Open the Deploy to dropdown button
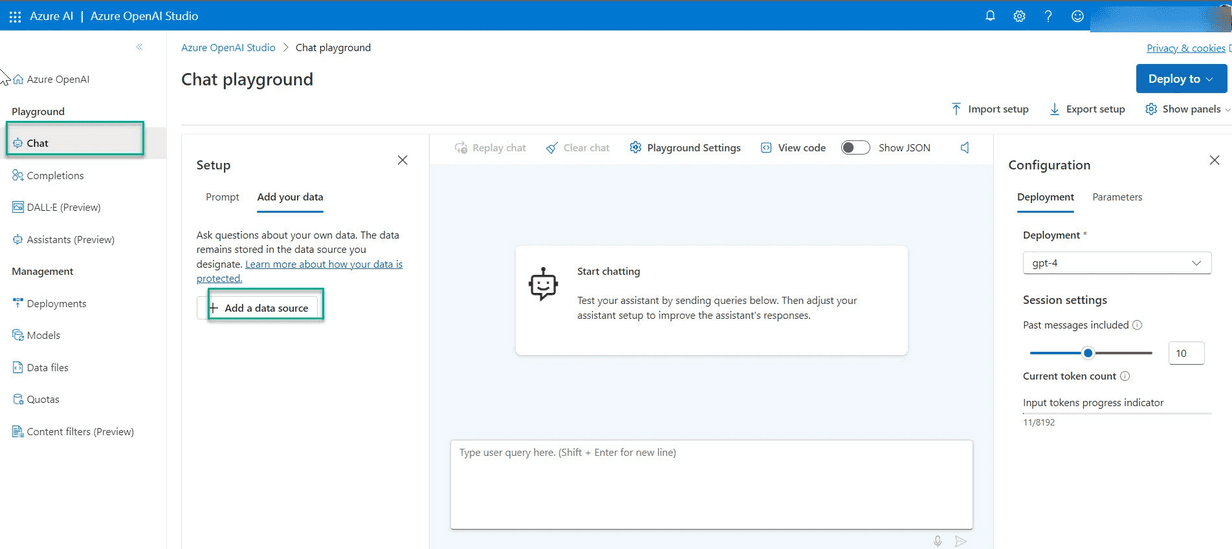Image resolution: width=1232 pixels, height=549 pixels. click(1180, 79)
